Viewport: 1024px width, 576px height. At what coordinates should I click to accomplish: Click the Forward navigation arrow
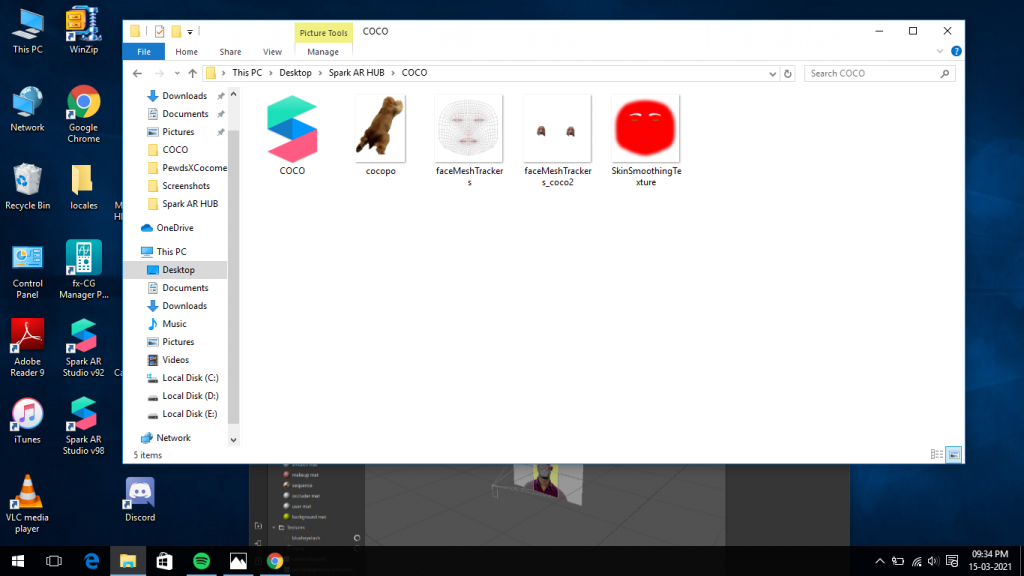[x=159, y=73]
